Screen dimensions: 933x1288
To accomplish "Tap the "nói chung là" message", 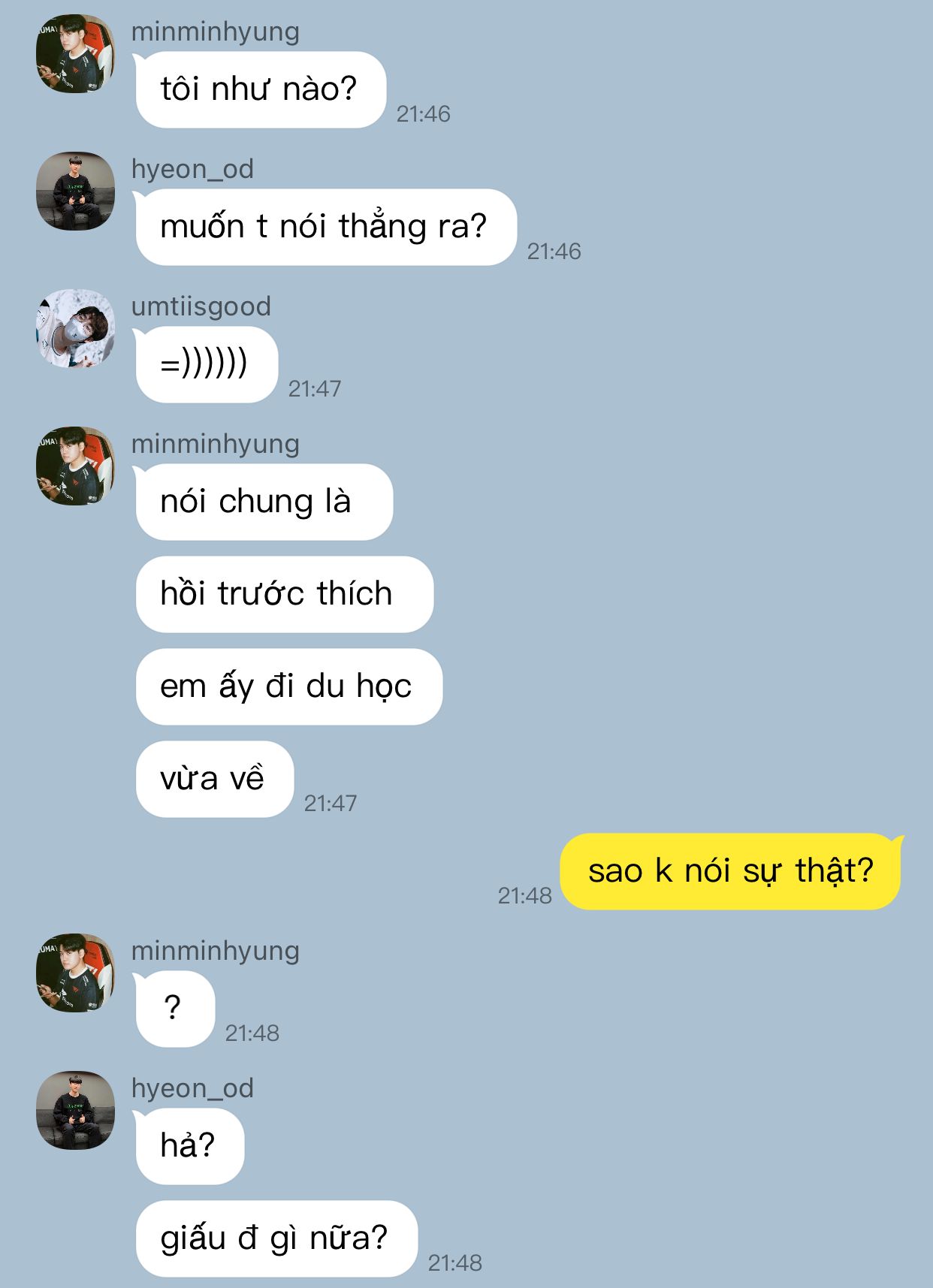I will pyautogui.click(x=264, y=502).
